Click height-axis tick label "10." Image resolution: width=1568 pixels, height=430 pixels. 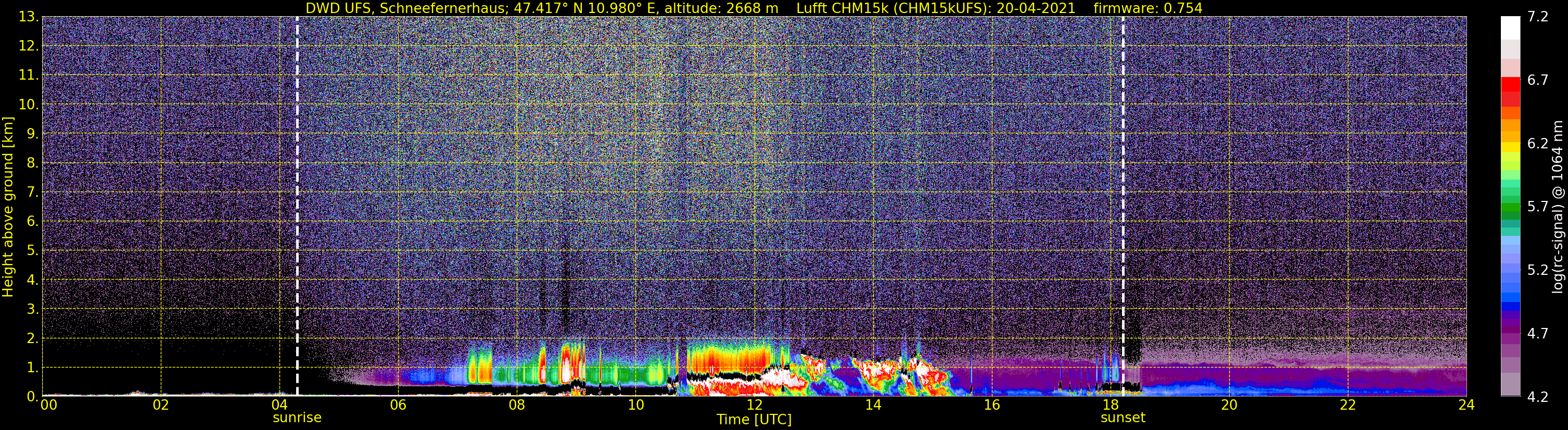pyautogui.click(x=29, y=104)
